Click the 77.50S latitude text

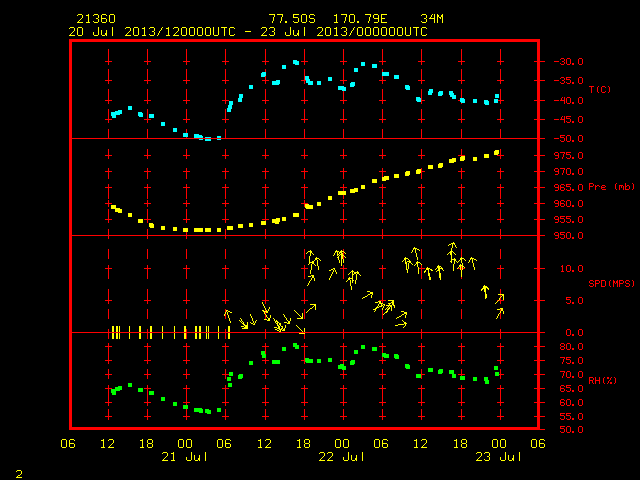[x=292, y=19]
